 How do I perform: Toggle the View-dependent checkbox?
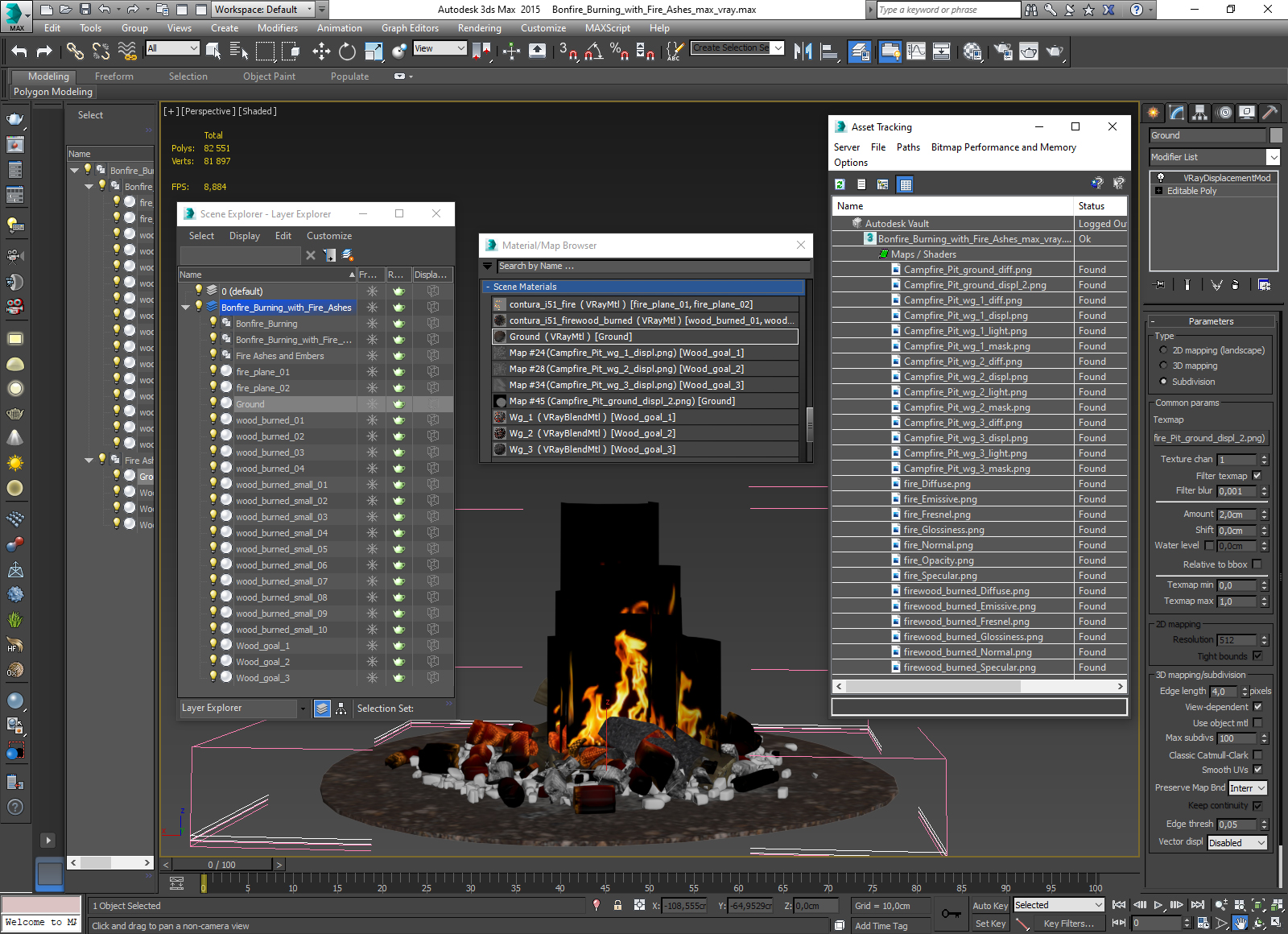[1257, 707]
